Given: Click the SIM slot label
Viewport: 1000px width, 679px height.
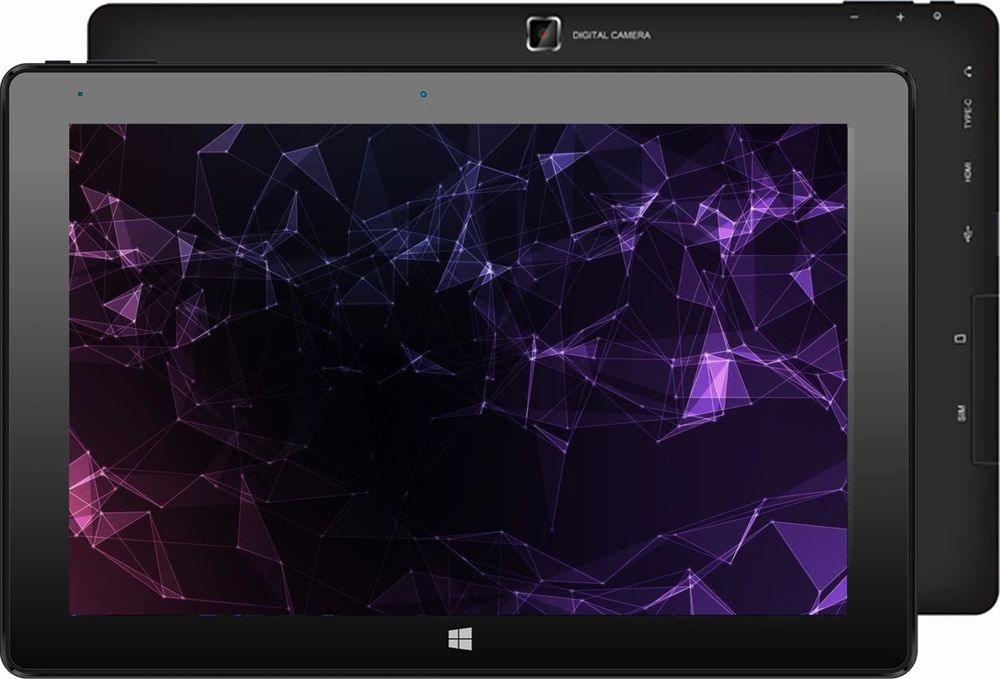Looking at the screenshot, I should [961, 413].
